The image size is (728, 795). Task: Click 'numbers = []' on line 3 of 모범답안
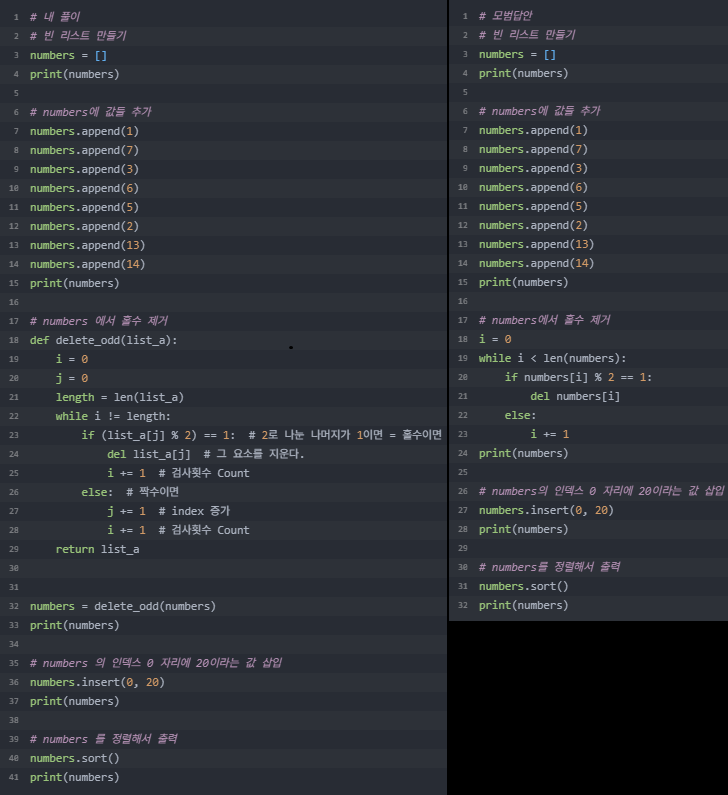(517, 54)
